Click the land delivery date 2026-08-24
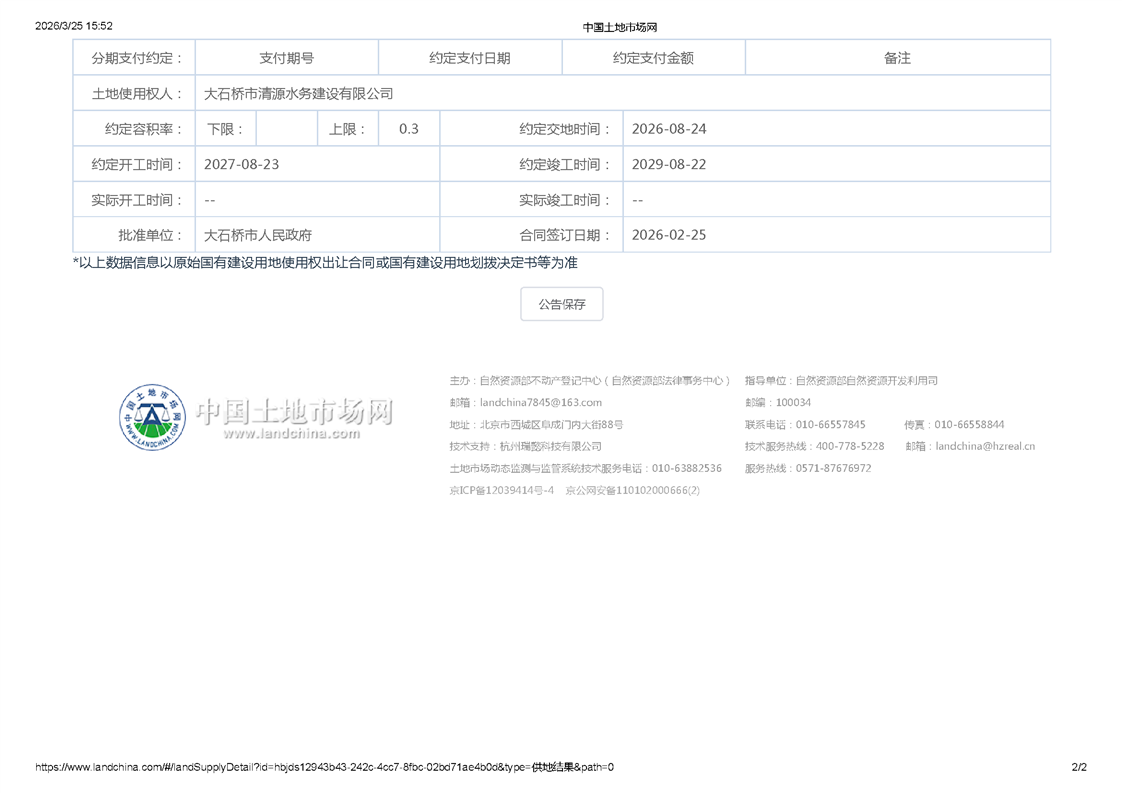The image size is (1122, 793). (x=669, y=129)
